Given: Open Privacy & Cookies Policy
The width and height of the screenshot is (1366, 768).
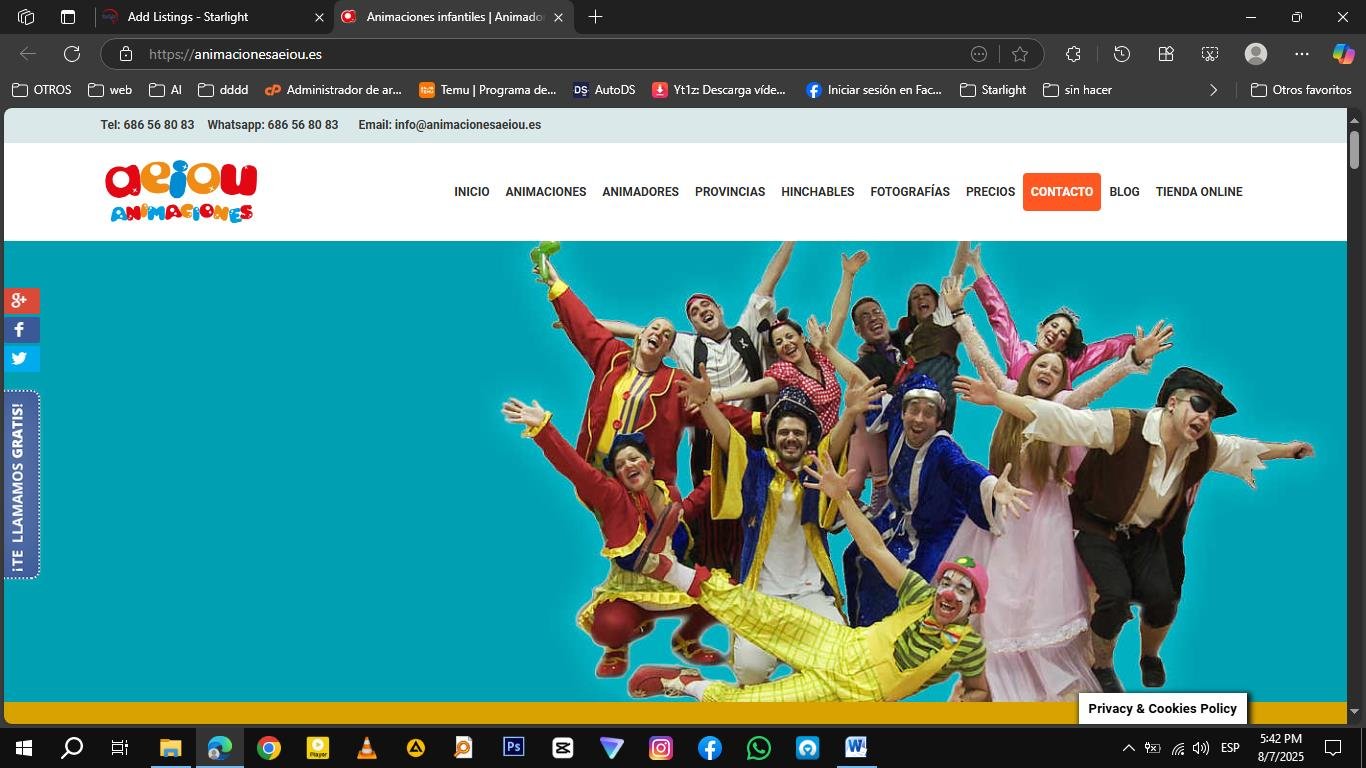Looking at the screenshot, I should (x=1163, y=708).
